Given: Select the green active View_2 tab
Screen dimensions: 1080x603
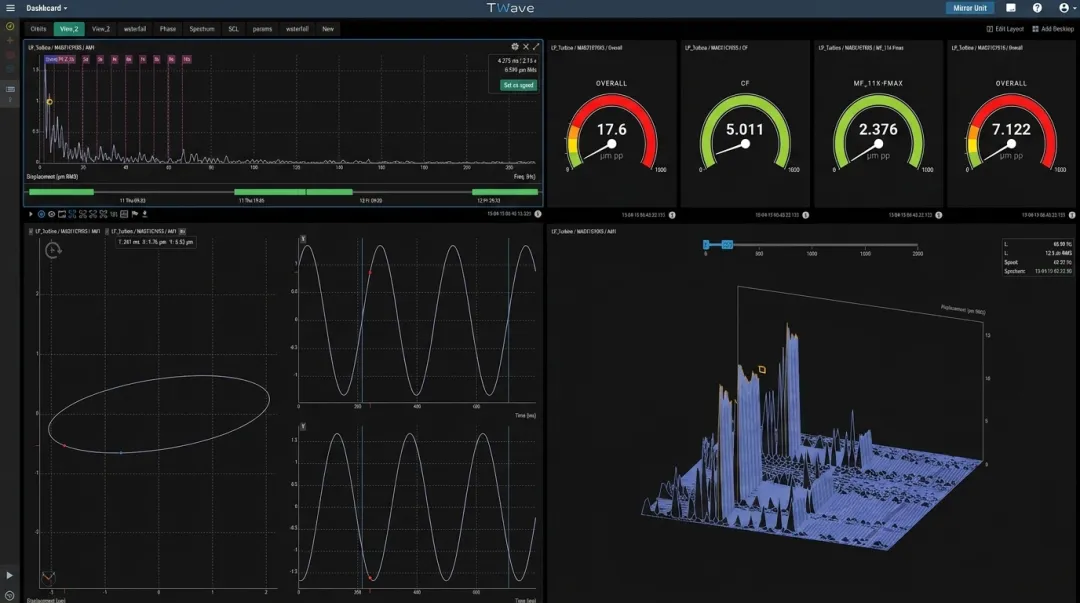Looking at the screenshot, I should [x=69, y=29].
